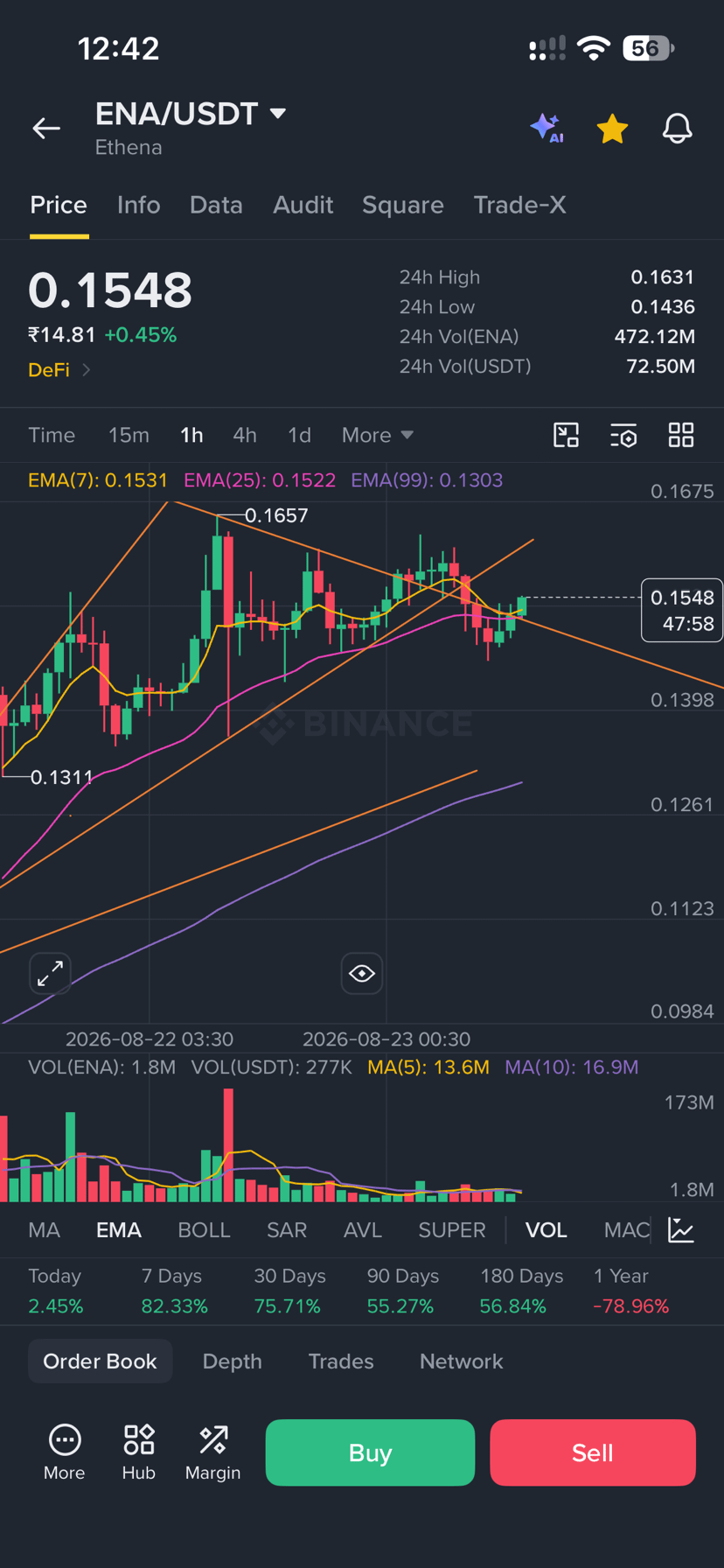Switch to the Data tab
The height and width of the screenshot is (1568, 724).
[216, 205]
